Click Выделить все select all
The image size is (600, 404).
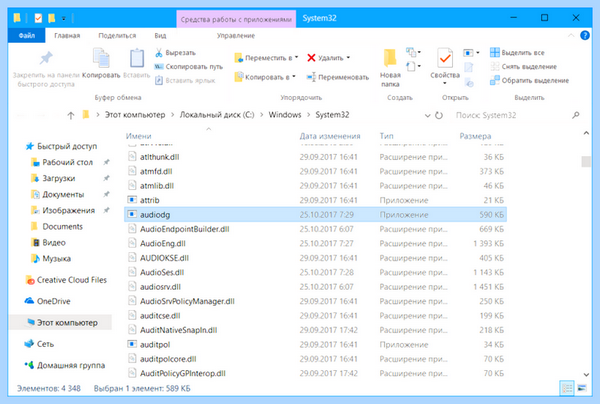coord(517,53)
